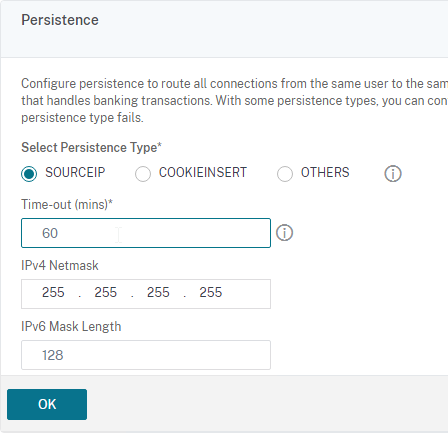Select the SOURCEIP radio button
This screenshot has height=433, width=448.
tap(29, 174)
